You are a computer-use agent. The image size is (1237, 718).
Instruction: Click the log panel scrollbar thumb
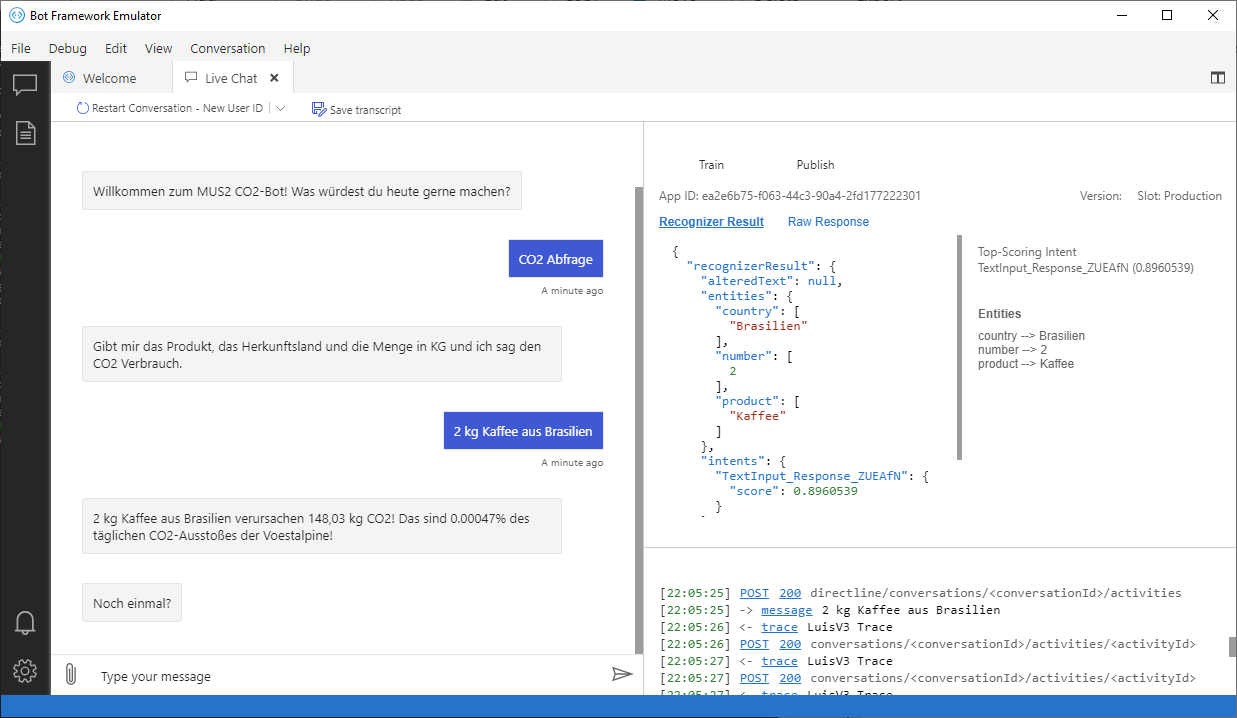tap(1232, 647)
